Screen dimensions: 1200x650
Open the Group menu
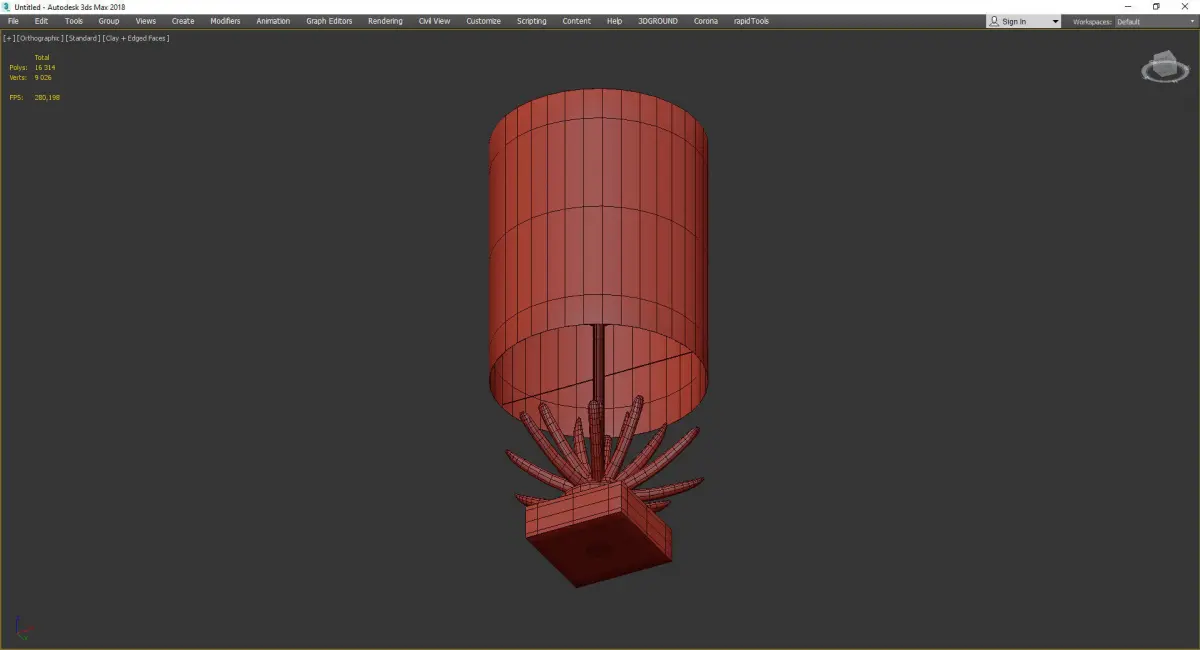click(108, 21)
